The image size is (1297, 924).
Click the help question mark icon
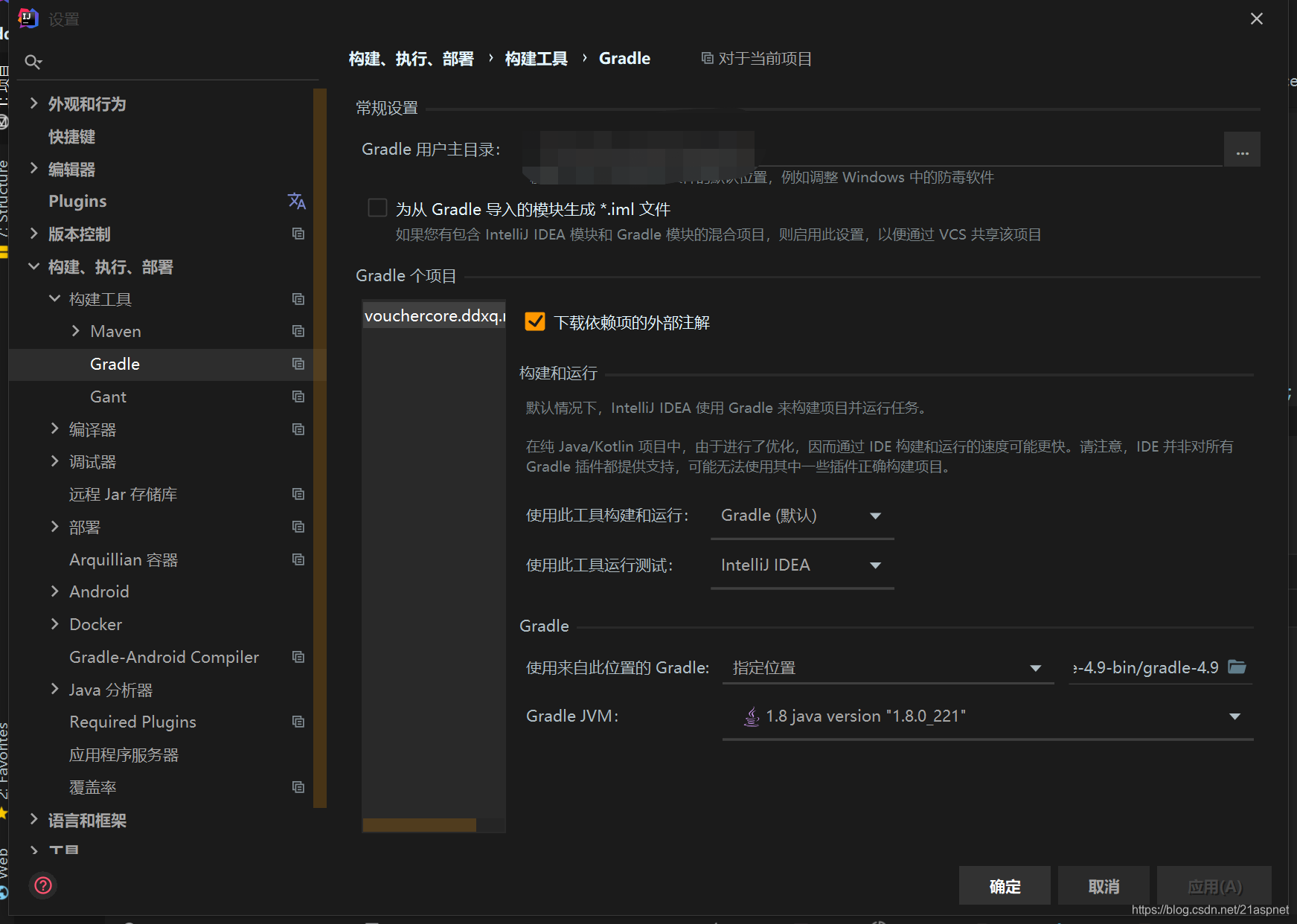coord(43,885)
